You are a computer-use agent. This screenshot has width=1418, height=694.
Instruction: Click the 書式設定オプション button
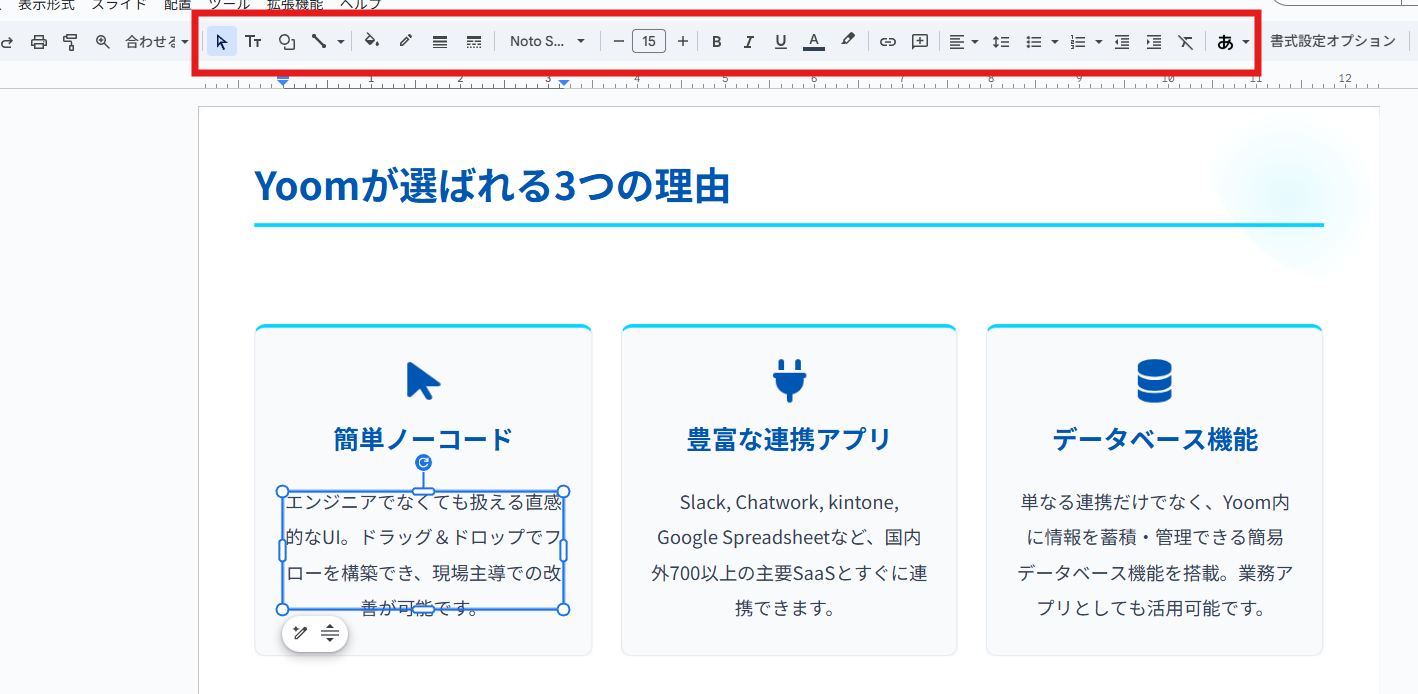[x=1332, y=41]
